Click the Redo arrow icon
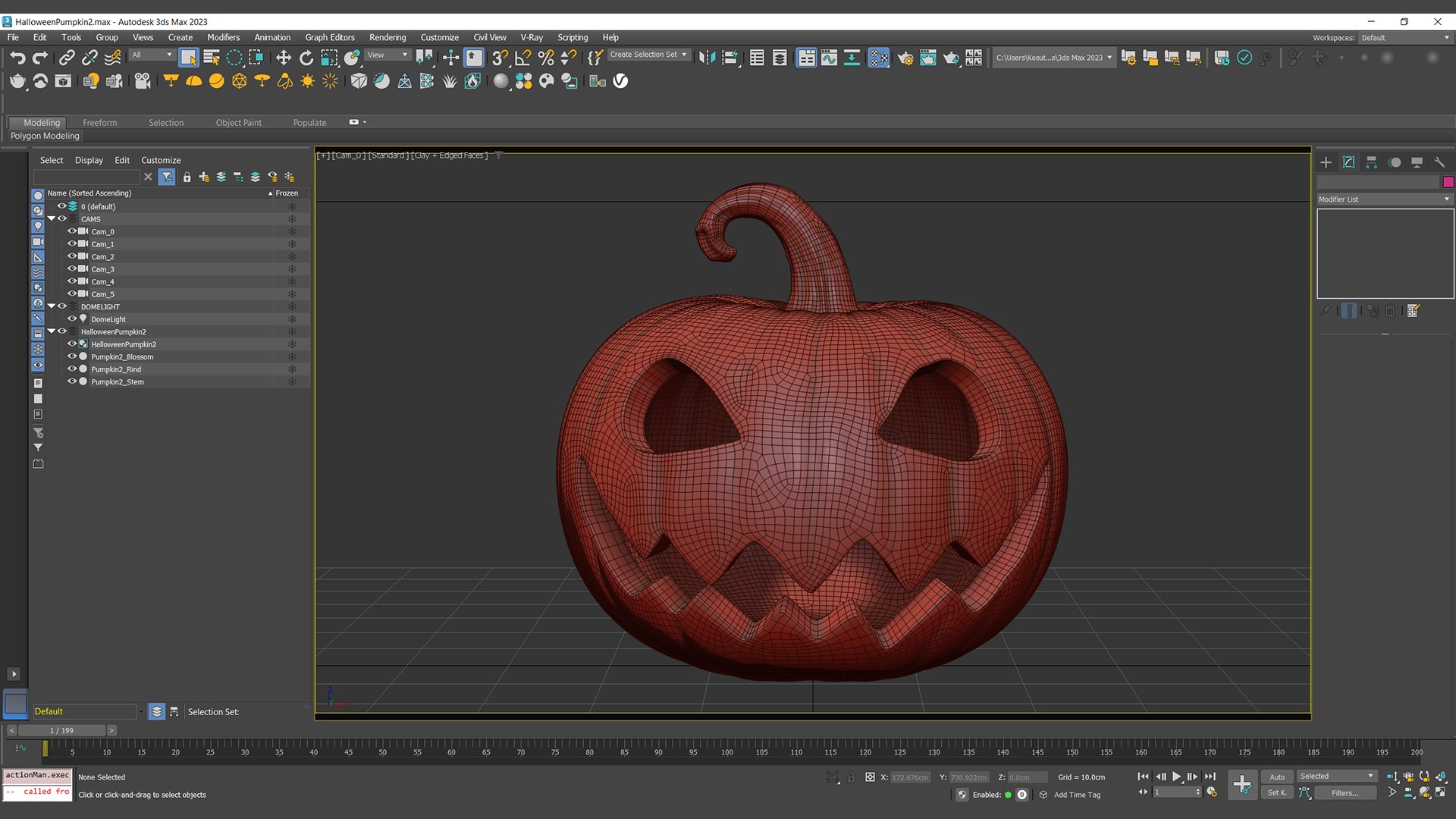The height and width of the screenshot is (819, 1456). coord(40,58)
